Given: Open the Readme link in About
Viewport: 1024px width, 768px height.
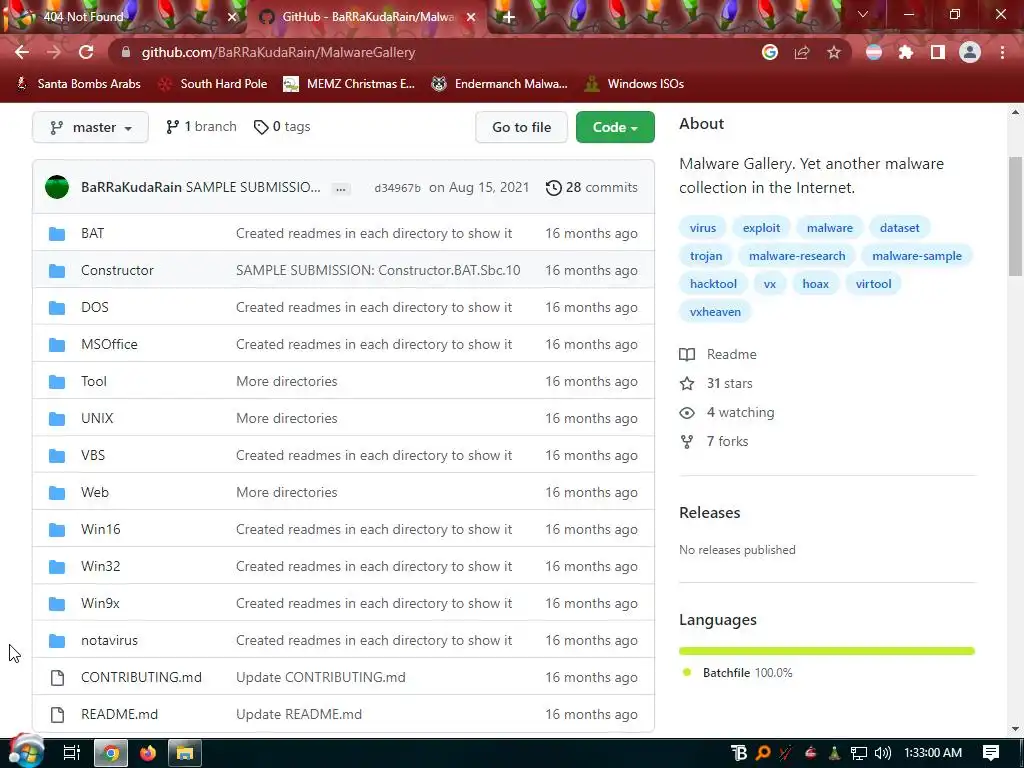Looking at the screenshot, I should (718, 355).
